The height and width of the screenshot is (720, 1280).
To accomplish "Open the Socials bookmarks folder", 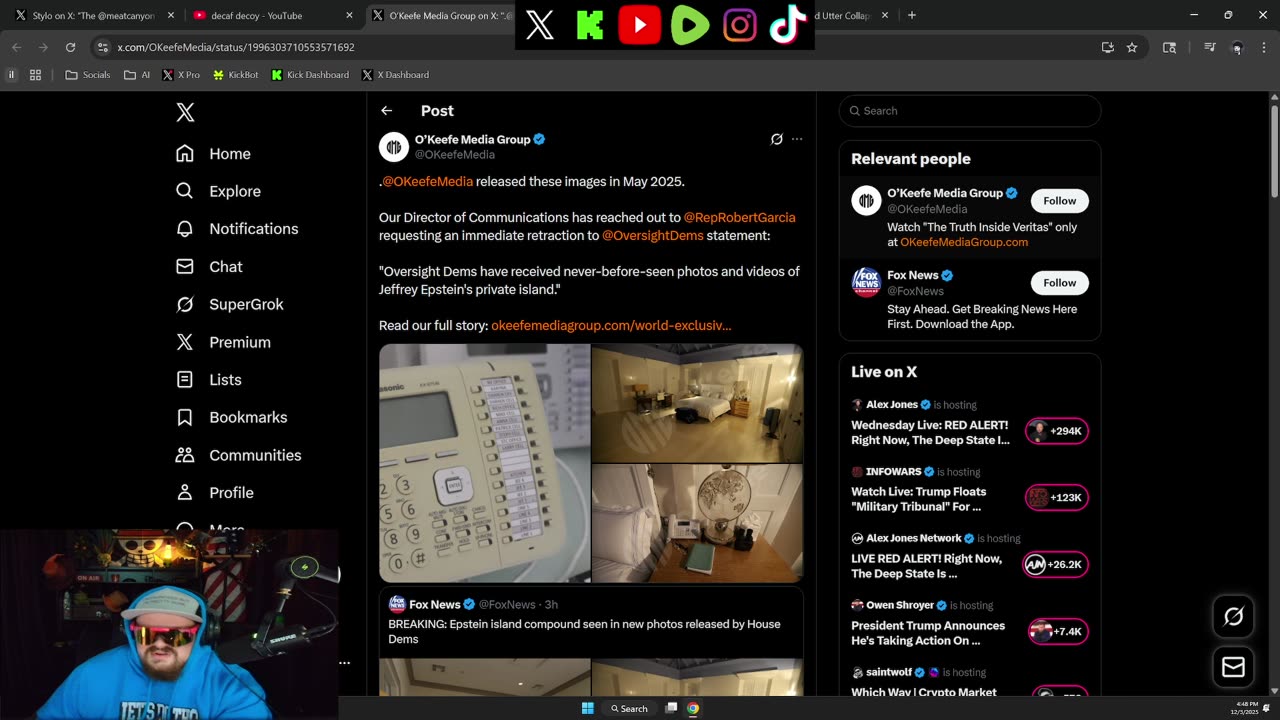I will (88, 75).
